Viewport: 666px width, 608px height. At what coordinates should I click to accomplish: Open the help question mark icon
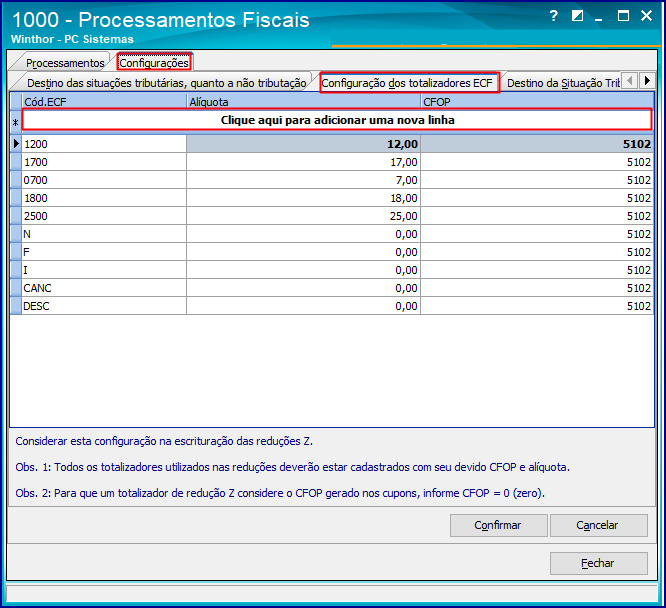pyautogui.click(x=553, y=16)
